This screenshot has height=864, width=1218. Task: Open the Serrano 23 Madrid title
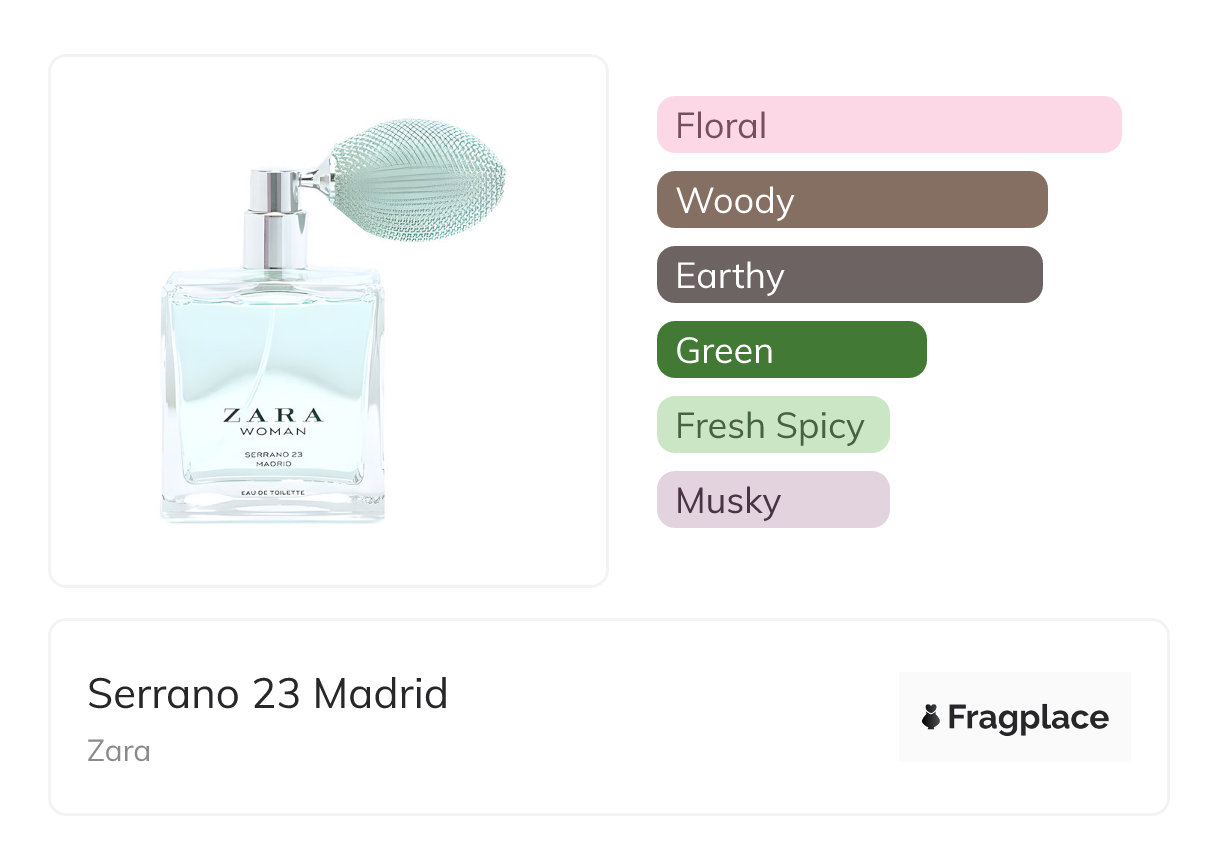(268, 693)
